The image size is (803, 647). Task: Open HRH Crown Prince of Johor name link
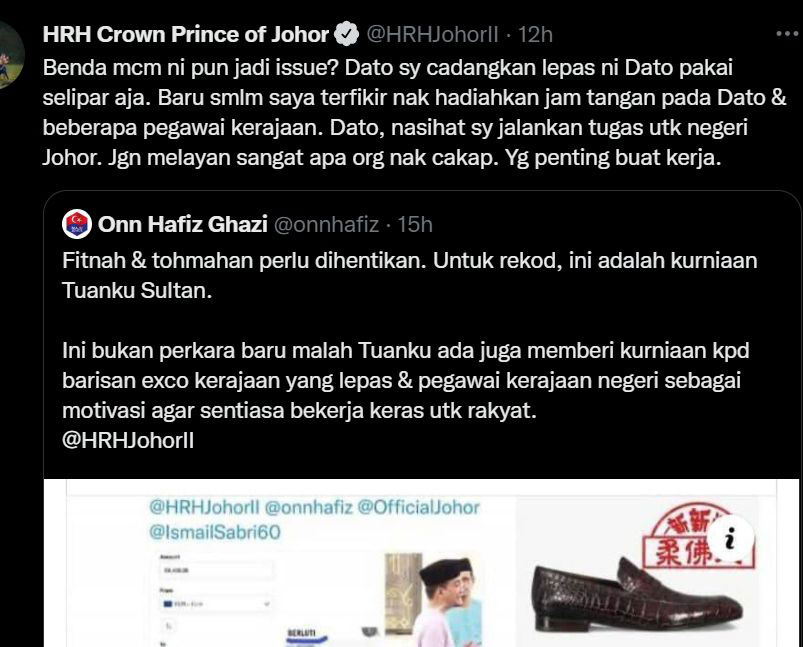tap(186, 34)
